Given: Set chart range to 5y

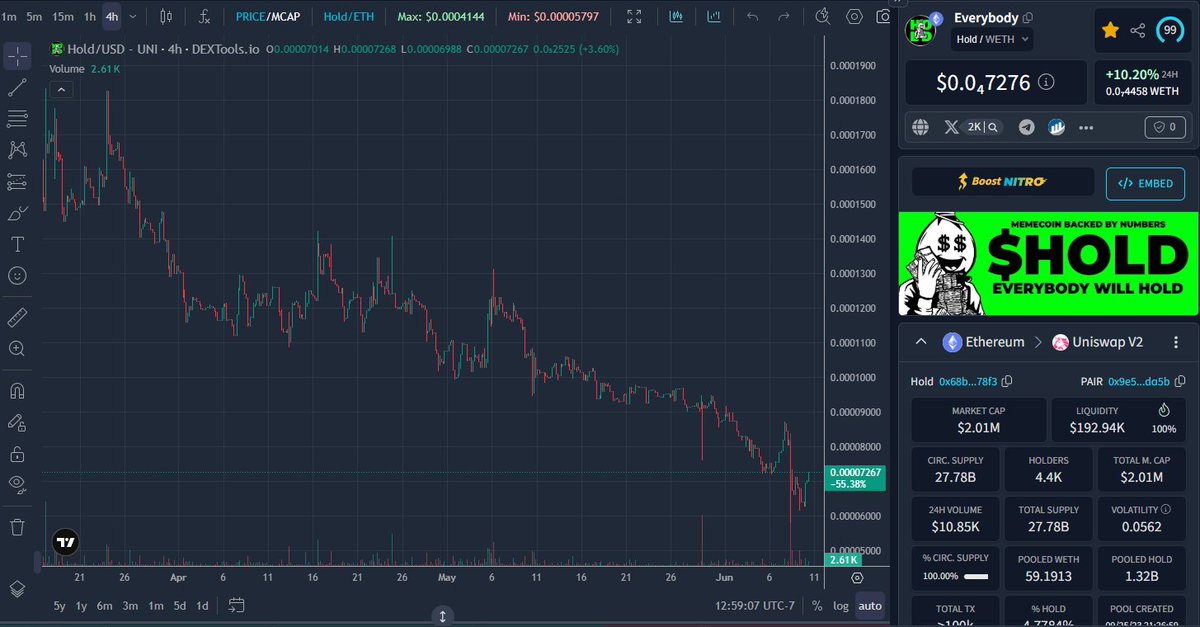Looking at the screenshot, I should [x=60, y=605].
